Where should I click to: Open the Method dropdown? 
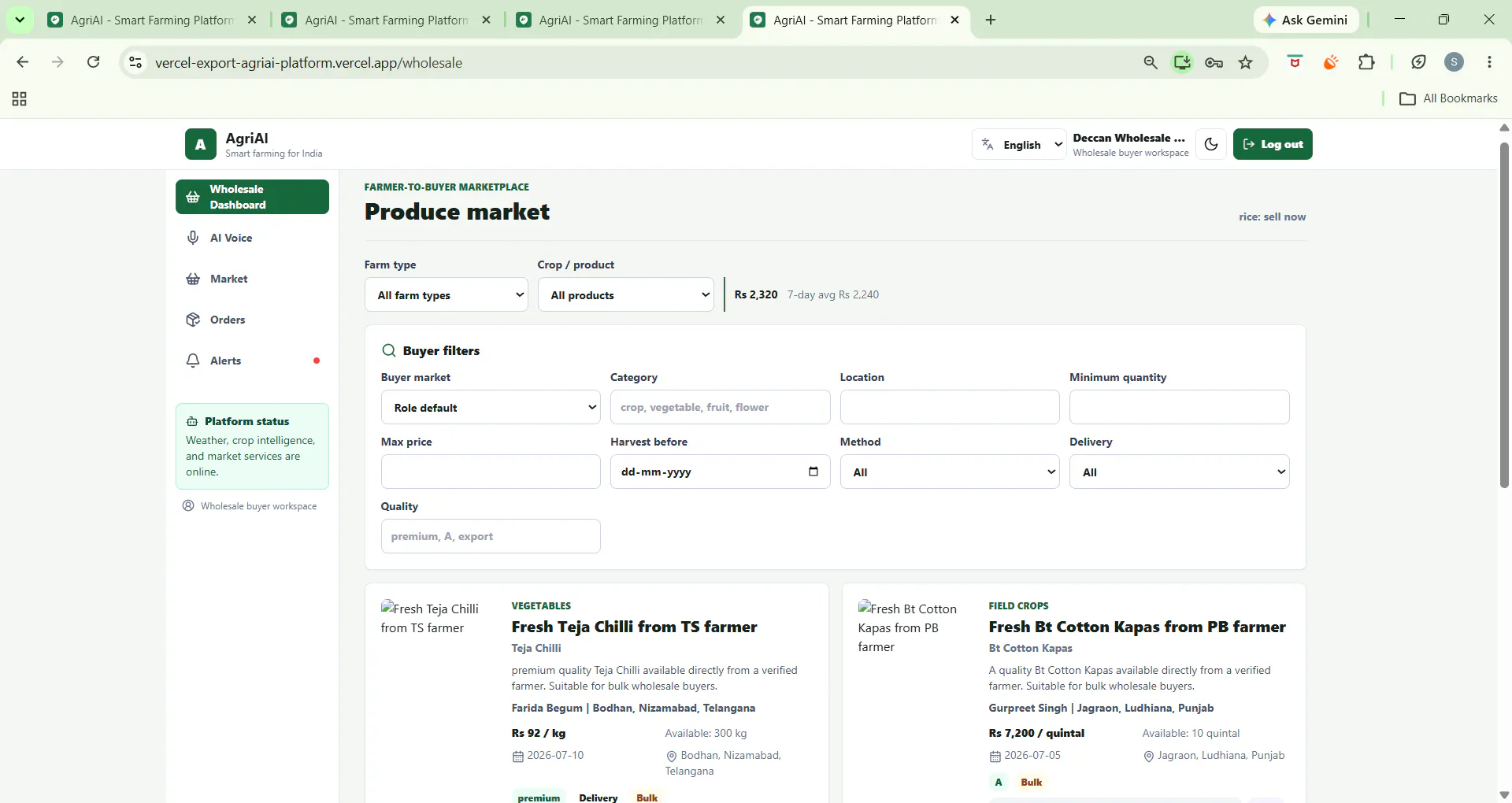coord(950,472)
